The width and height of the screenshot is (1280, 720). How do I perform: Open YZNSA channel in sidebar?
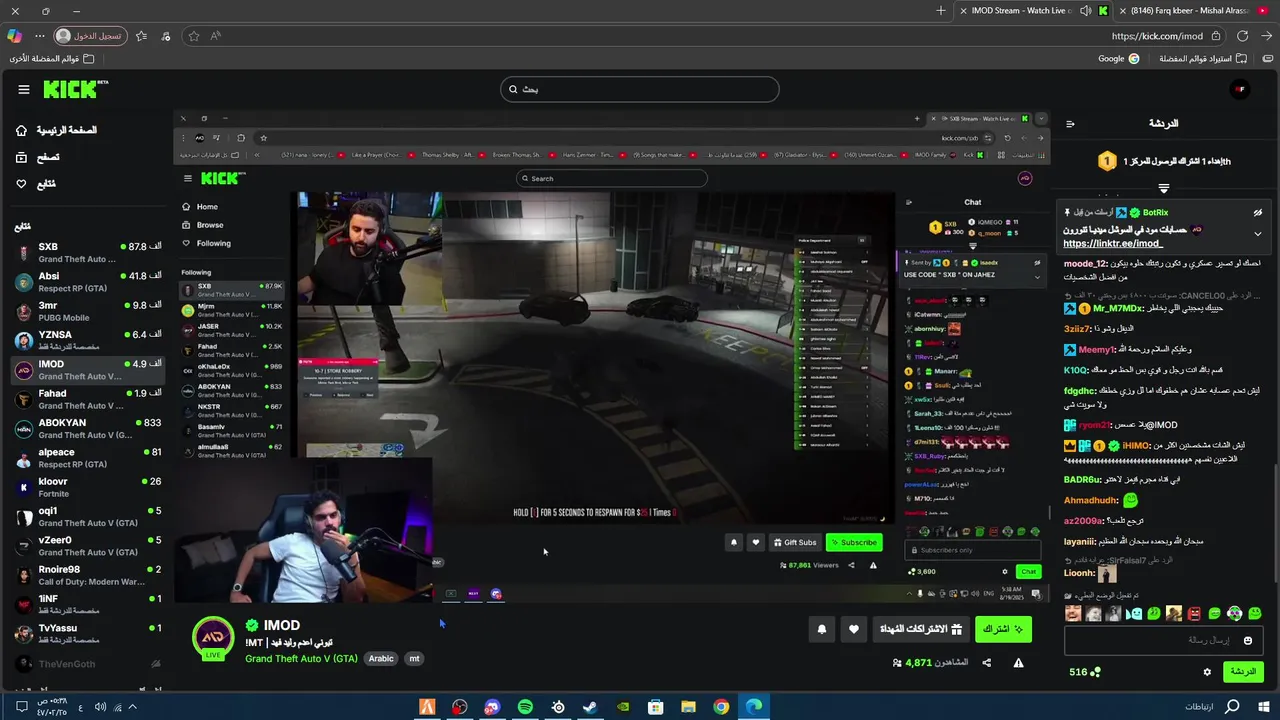click(88, 340)
